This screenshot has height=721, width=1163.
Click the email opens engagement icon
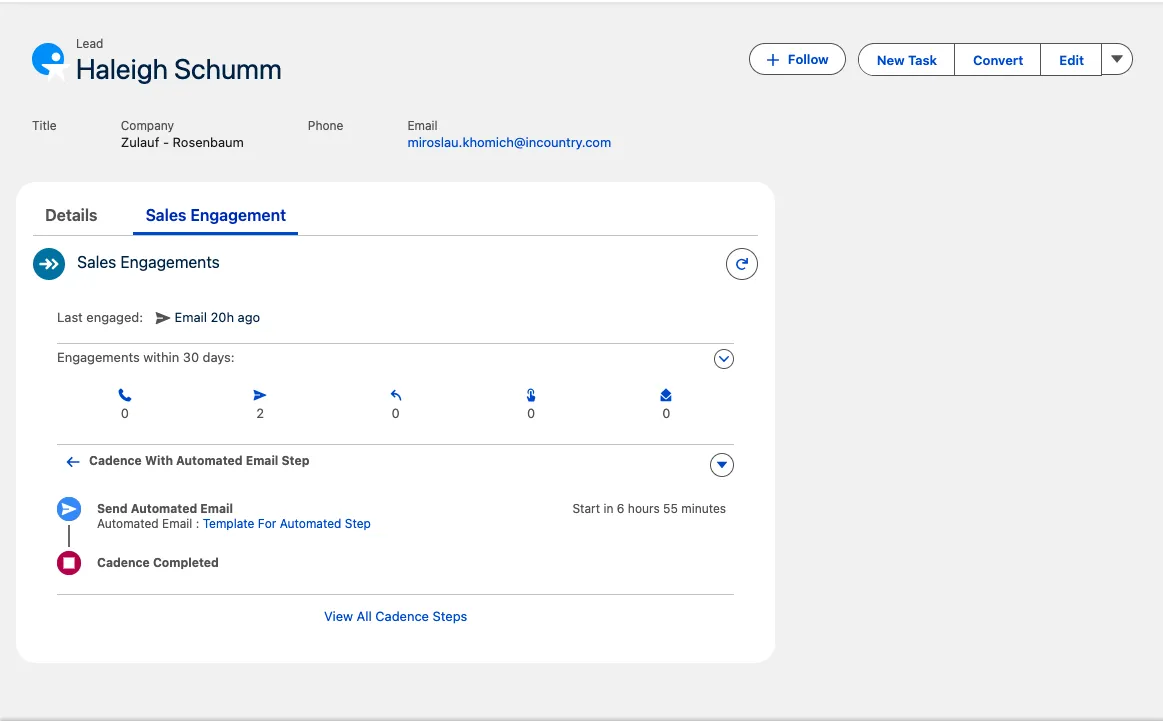click(666, 396)
